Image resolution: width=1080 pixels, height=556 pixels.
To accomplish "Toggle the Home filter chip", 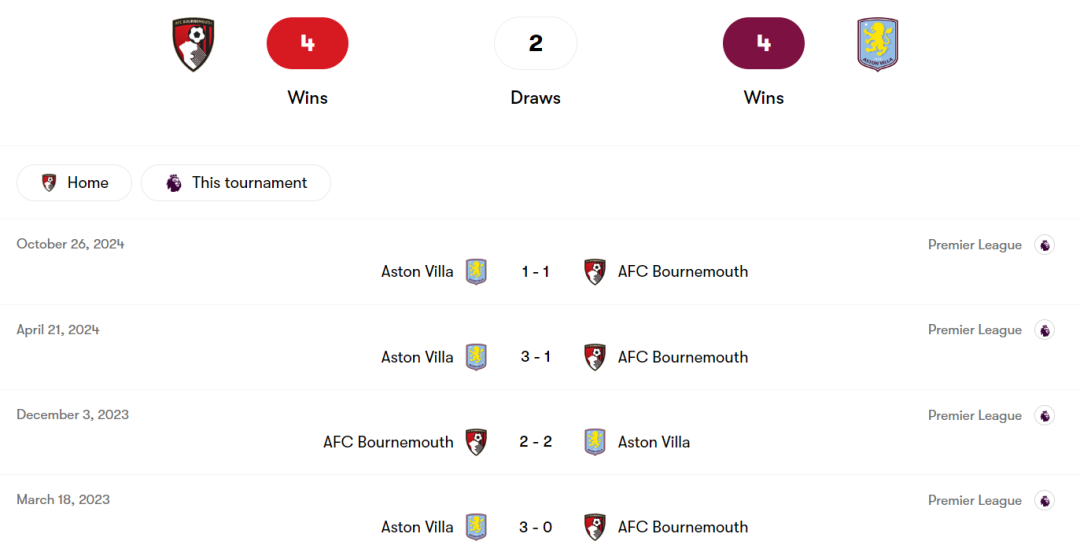I will pyautogui.click(x=74, y=183).
